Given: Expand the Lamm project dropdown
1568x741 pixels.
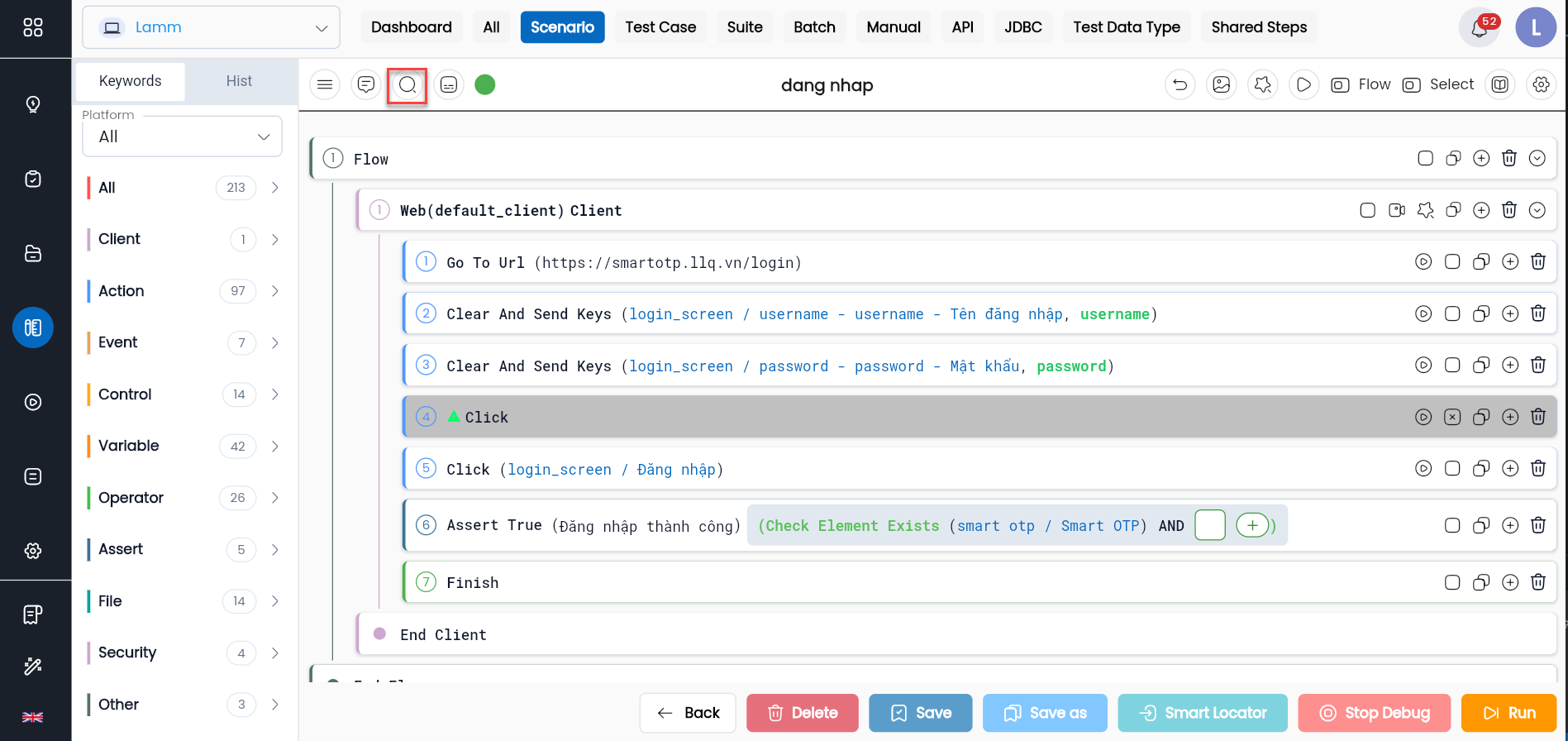Looking at the screenshot, I should (x=211, y=27).
